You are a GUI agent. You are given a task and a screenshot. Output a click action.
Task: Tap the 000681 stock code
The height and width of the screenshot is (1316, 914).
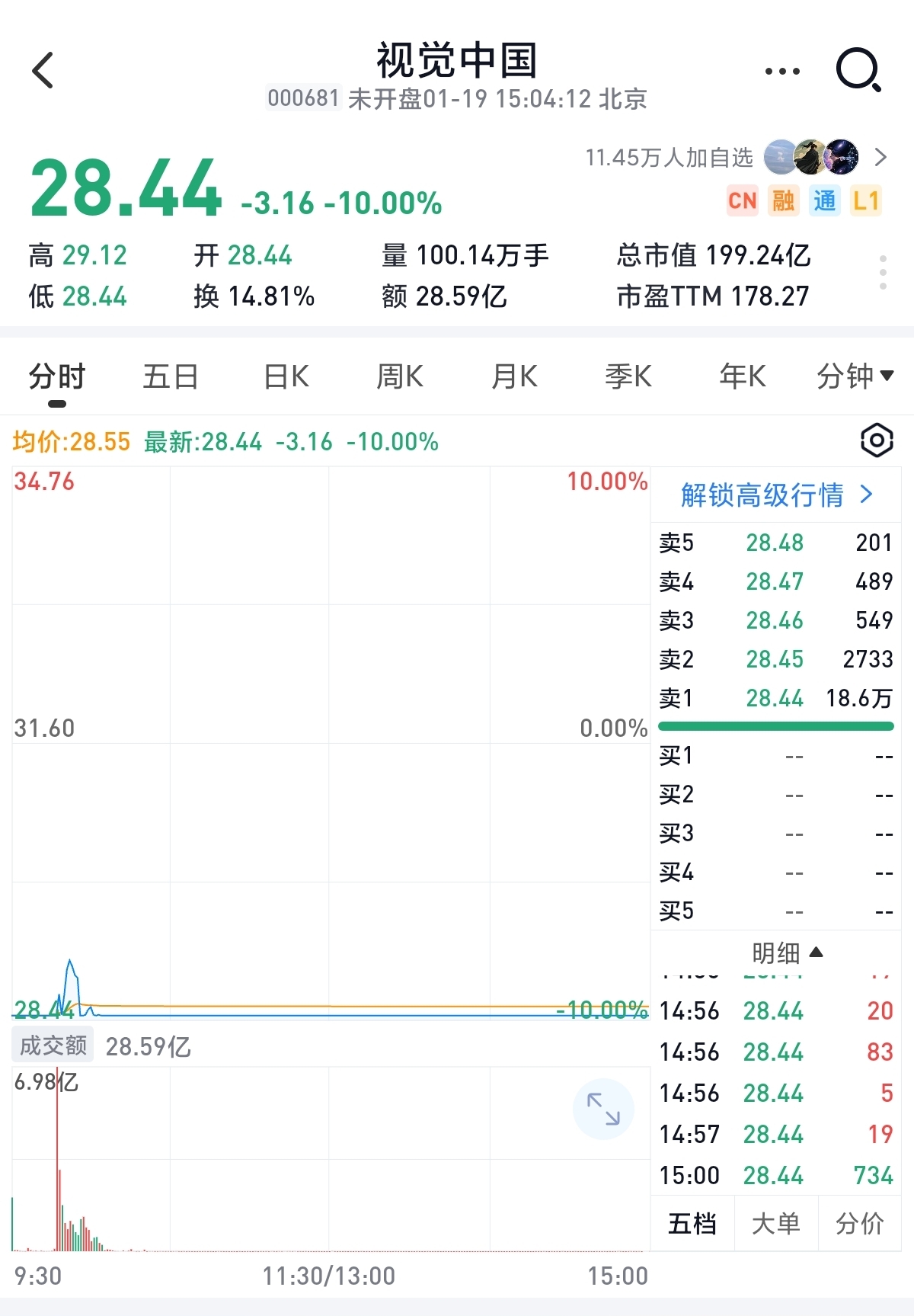point(303,98)
